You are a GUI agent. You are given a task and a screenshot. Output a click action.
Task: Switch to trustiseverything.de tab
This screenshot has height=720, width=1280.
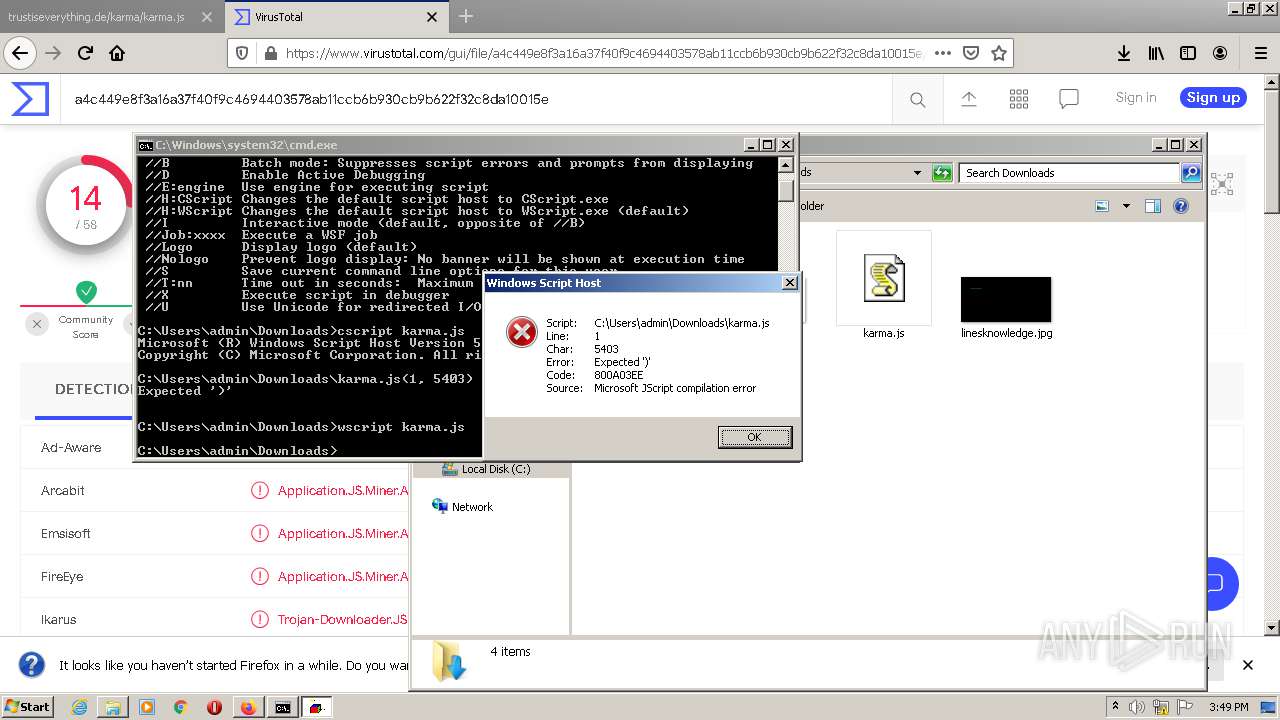[x=96, y=17]
